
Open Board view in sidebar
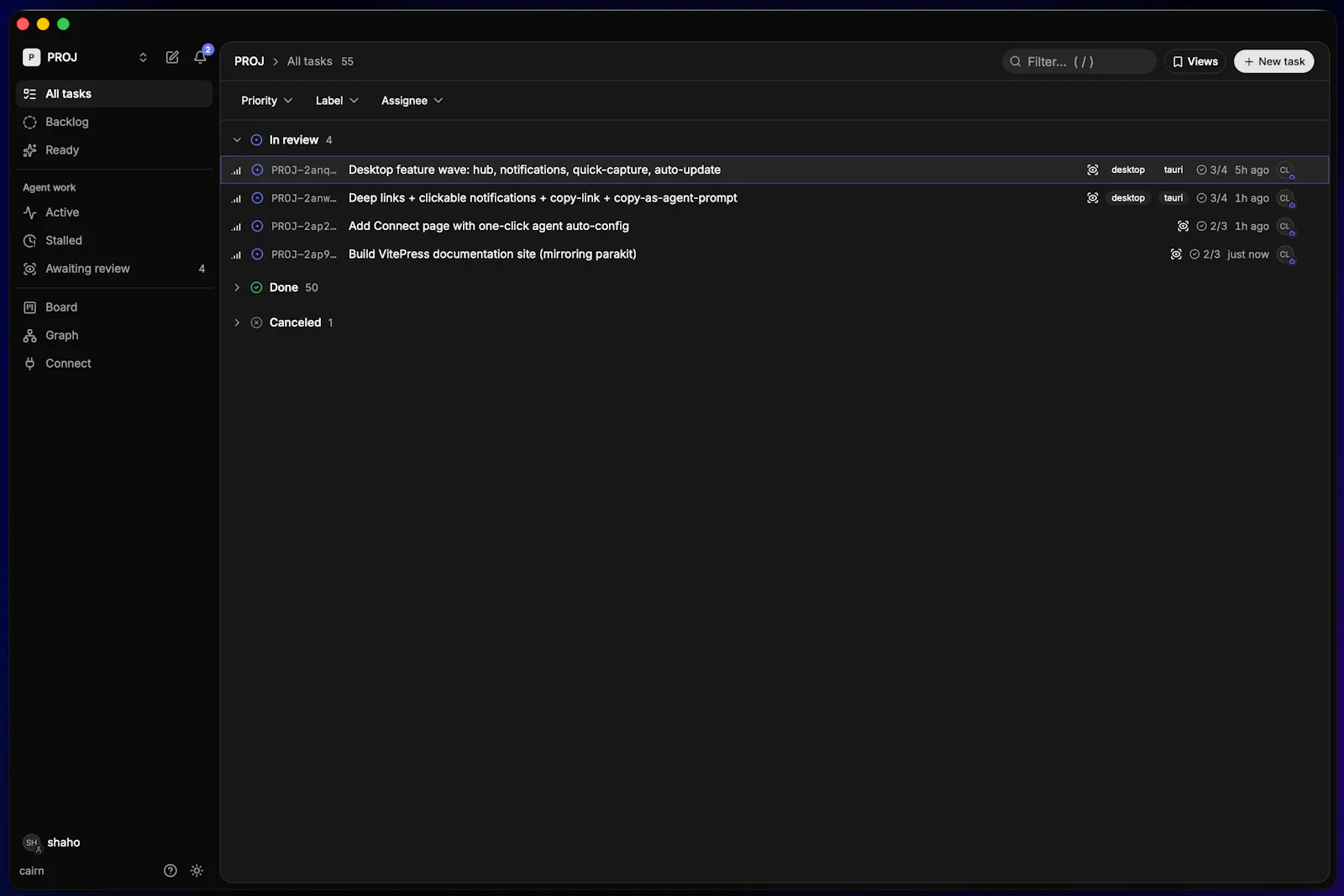(114, 307)
